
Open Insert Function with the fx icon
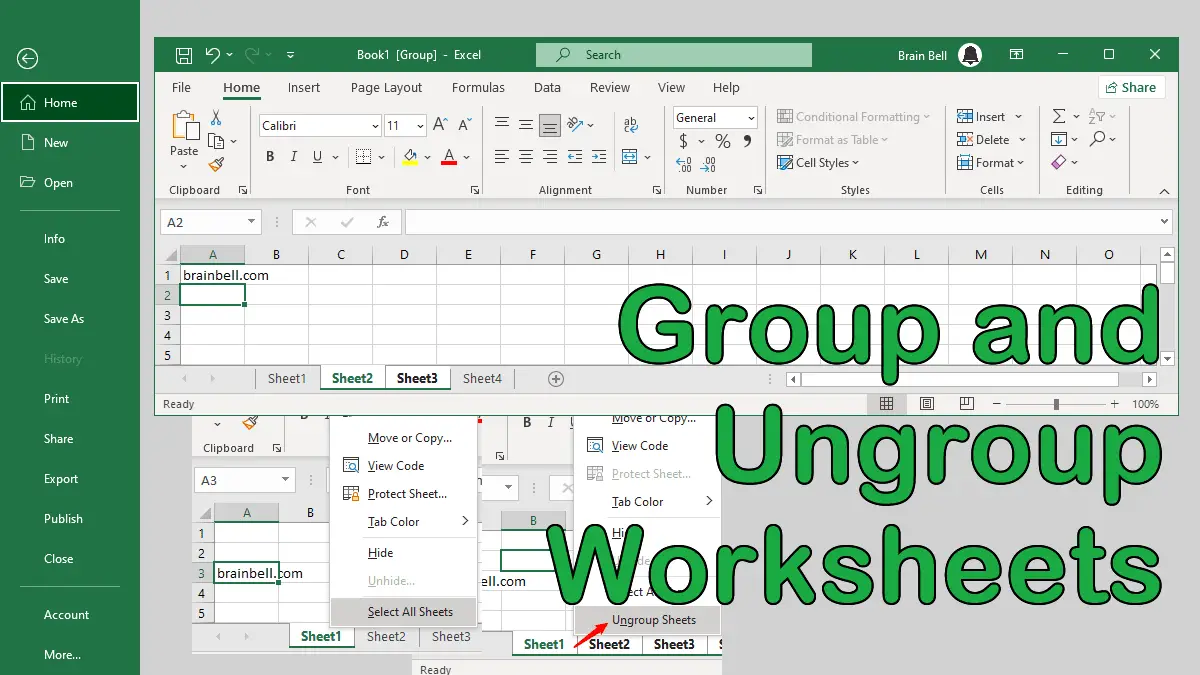(383, 221)
